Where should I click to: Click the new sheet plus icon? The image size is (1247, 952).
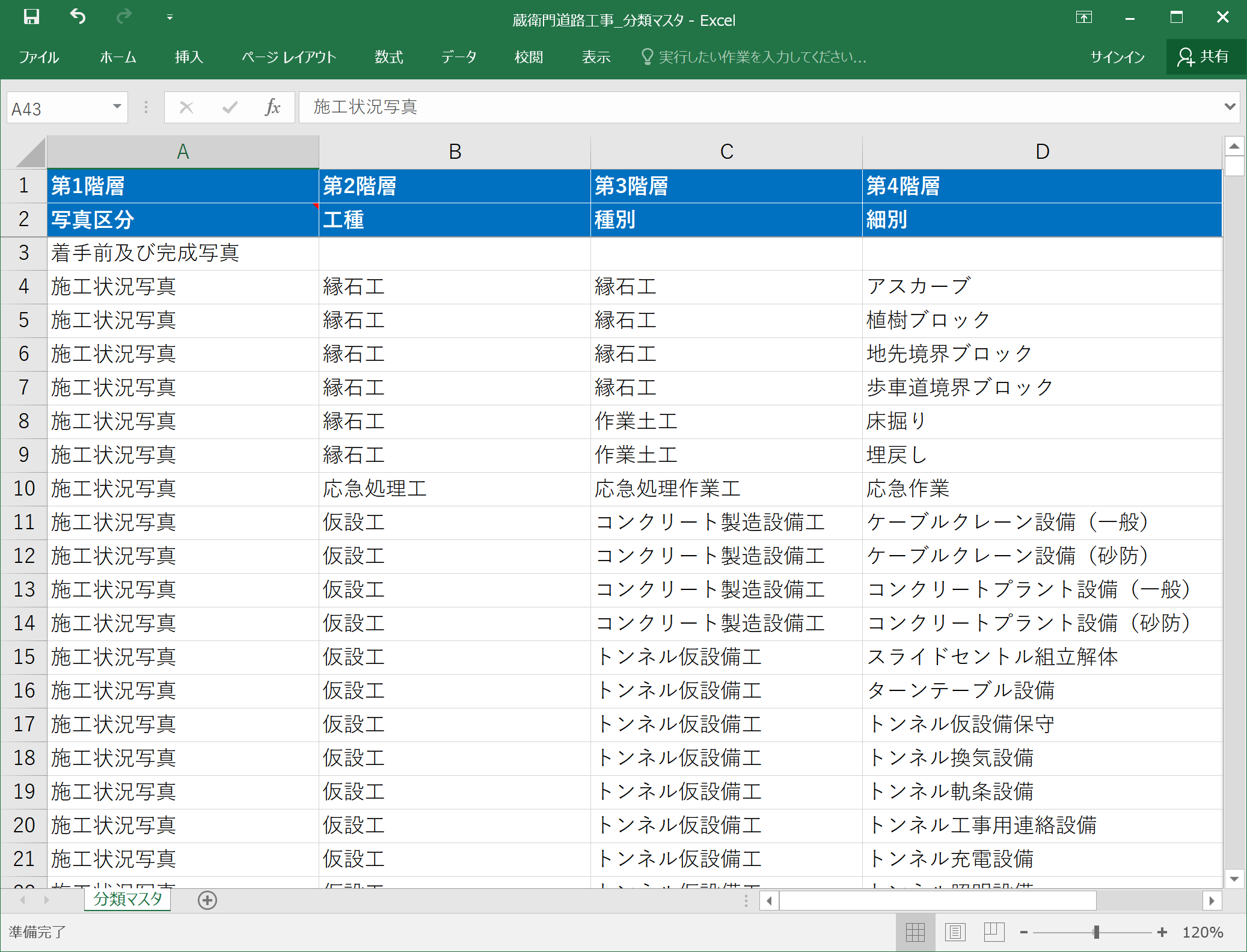coord(207,900)
